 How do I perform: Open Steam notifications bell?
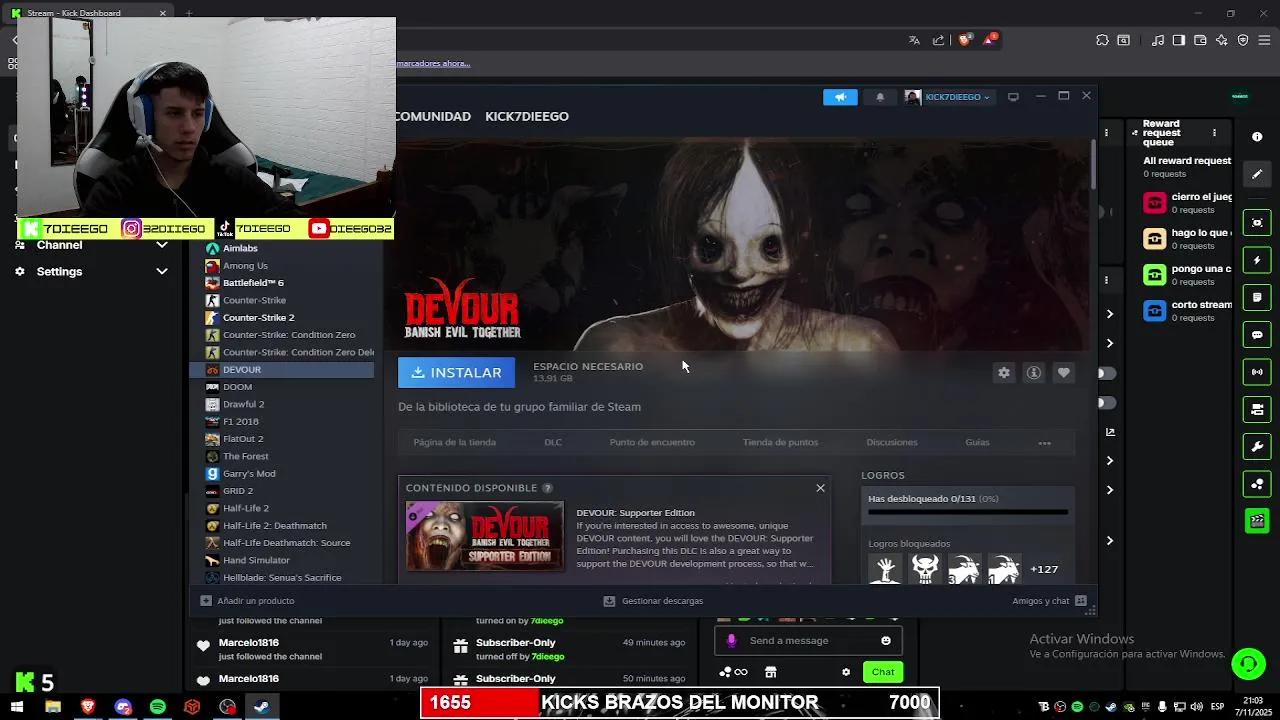[x=880, y=97]
